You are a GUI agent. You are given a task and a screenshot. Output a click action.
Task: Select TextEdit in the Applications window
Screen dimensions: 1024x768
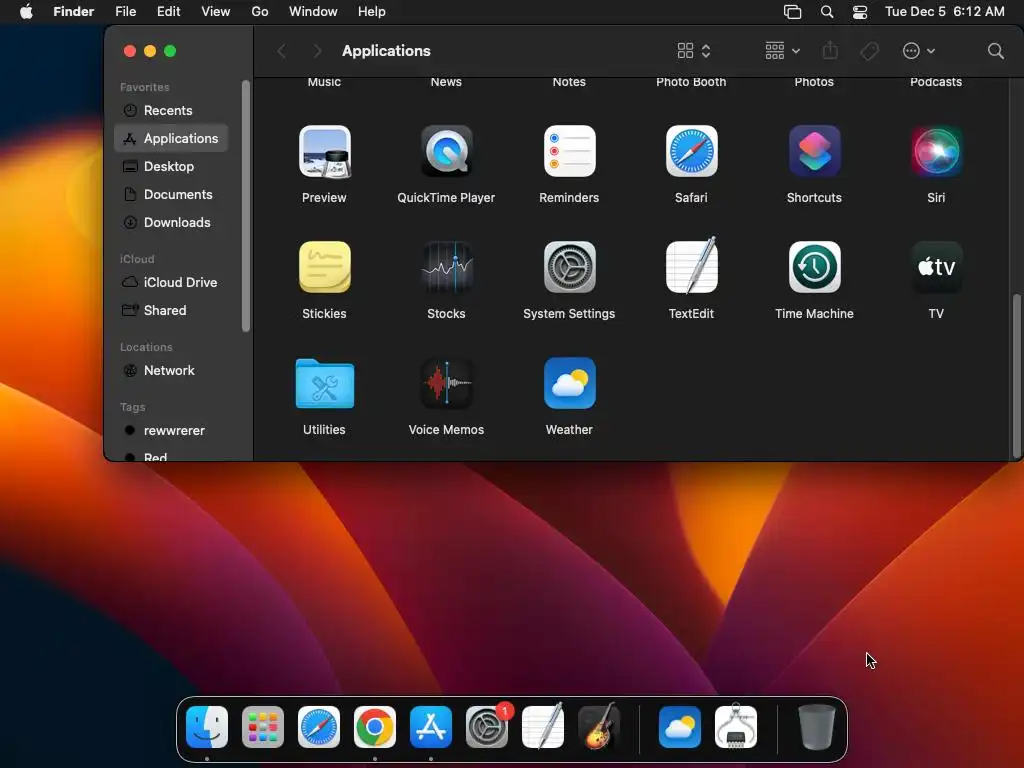[692, 266]
